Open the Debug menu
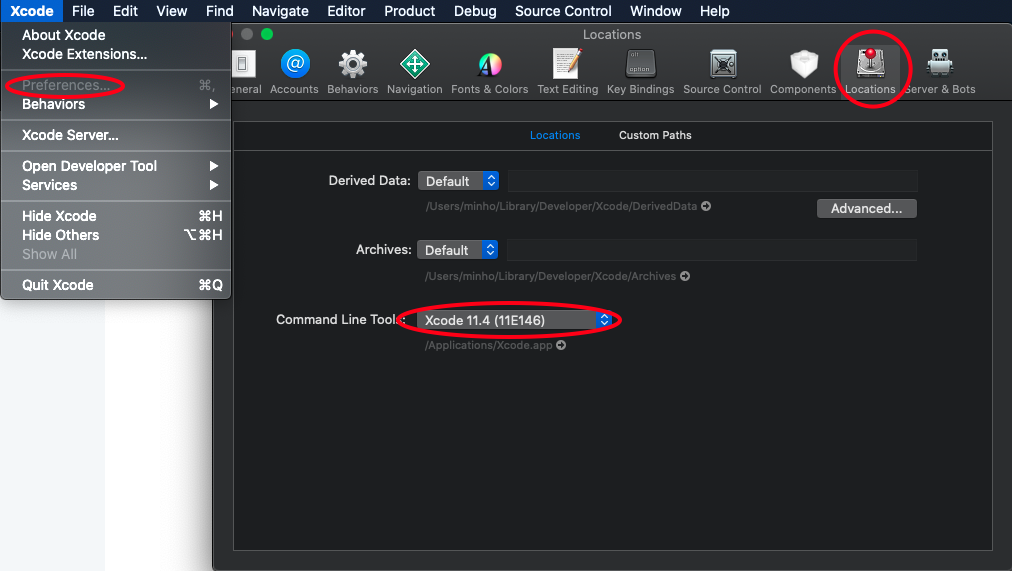The image size is (1012, 571). pos(475,11)
